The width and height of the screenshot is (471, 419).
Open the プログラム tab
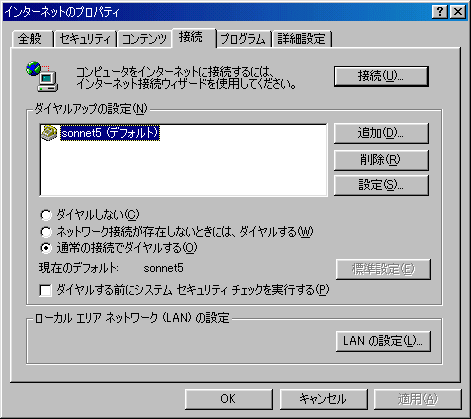coord(243,39)
